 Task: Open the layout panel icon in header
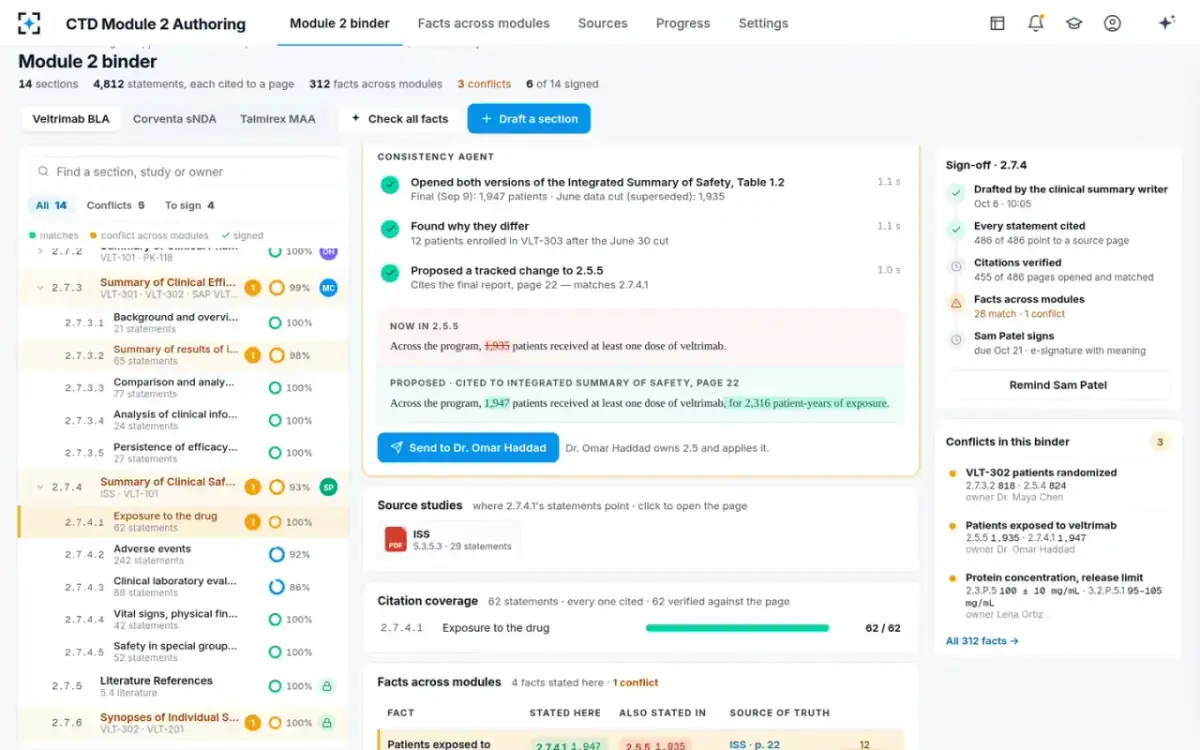click(997, 23)
